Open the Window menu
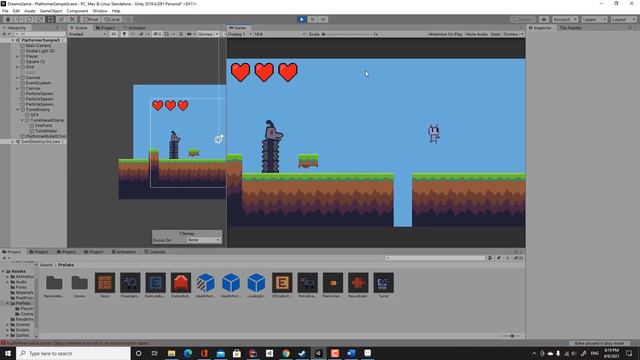The image size is (640, 360). click(x=100, y=11)
